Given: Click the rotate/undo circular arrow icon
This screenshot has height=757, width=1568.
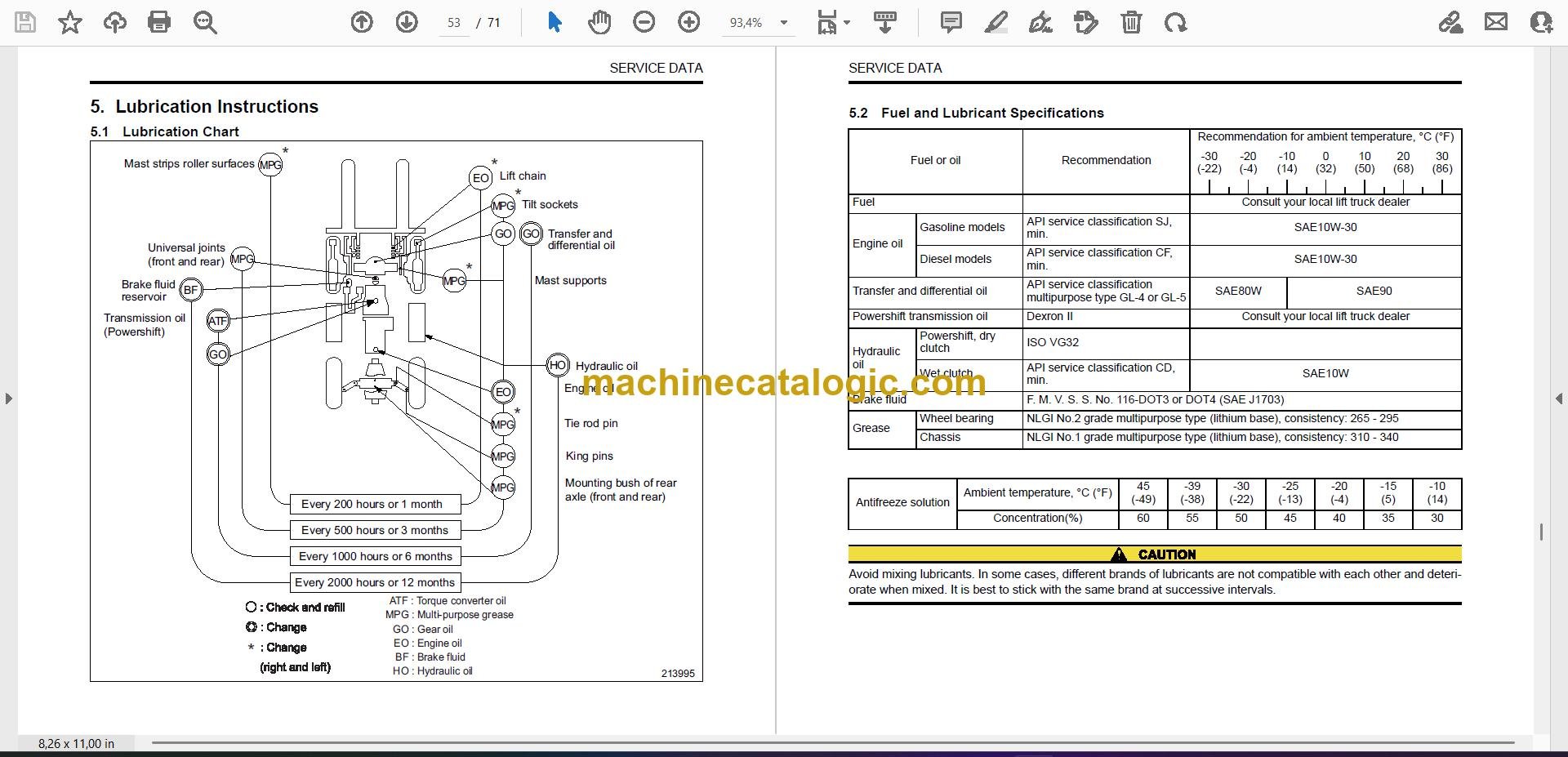Looking at the screenshot, I should 1176,23.
